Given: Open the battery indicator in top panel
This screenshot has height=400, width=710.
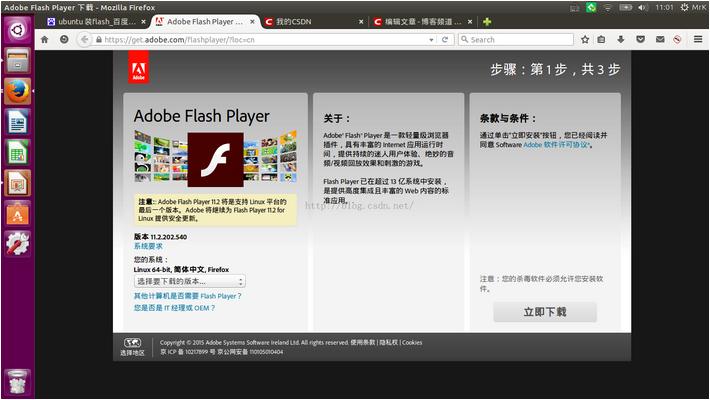Looking at the screenshot, I should 626,7.
